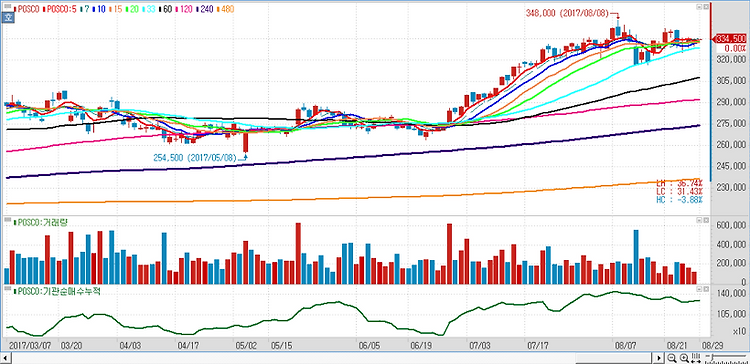Select the 480-day moving average legend

click(x=225, y=9)
